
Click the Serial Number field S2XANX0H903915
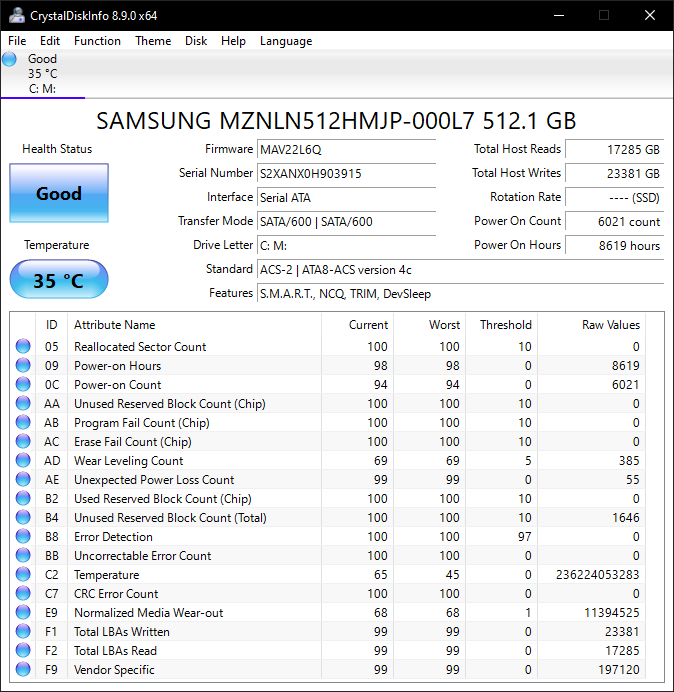pyautogui.click(x=346, y=173)
